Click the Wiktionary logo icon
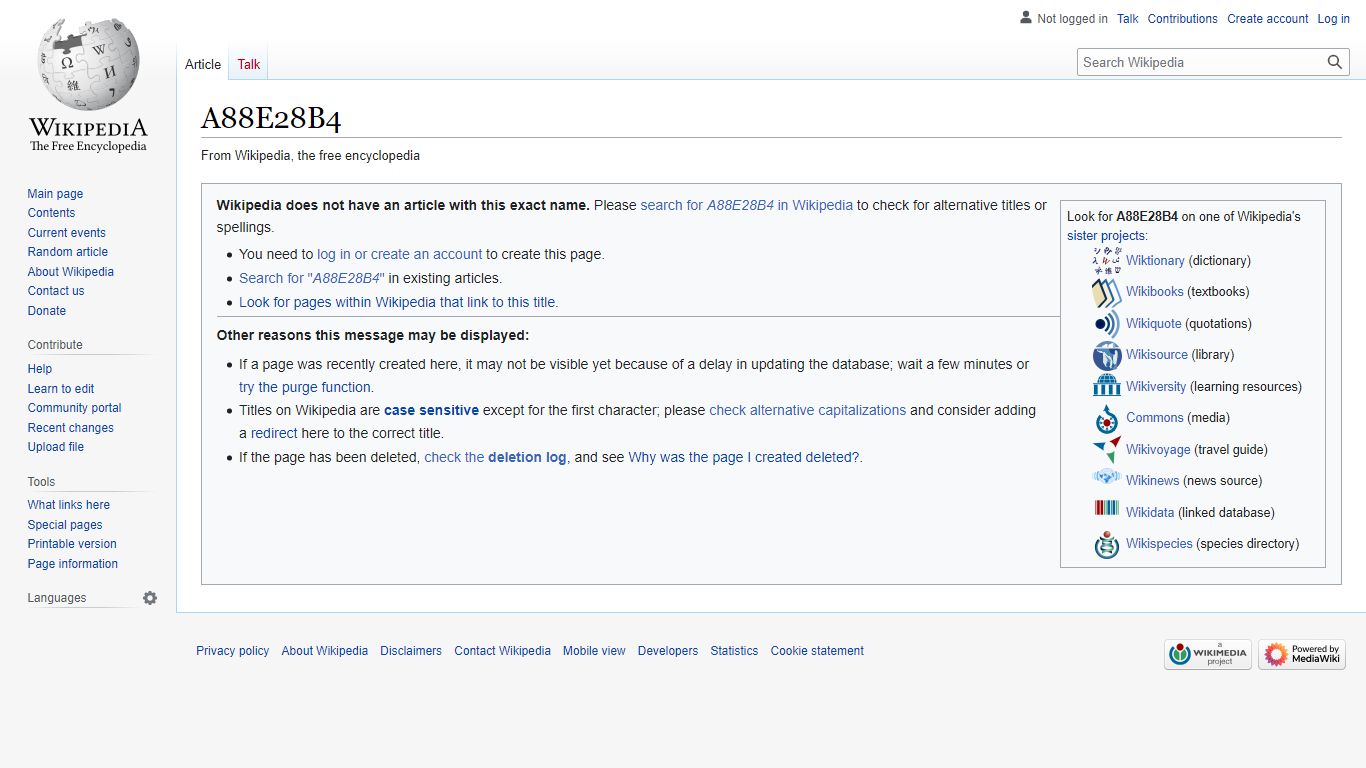The width and height of the screenshot is (1366, 768). click(x=1107, y=260)
